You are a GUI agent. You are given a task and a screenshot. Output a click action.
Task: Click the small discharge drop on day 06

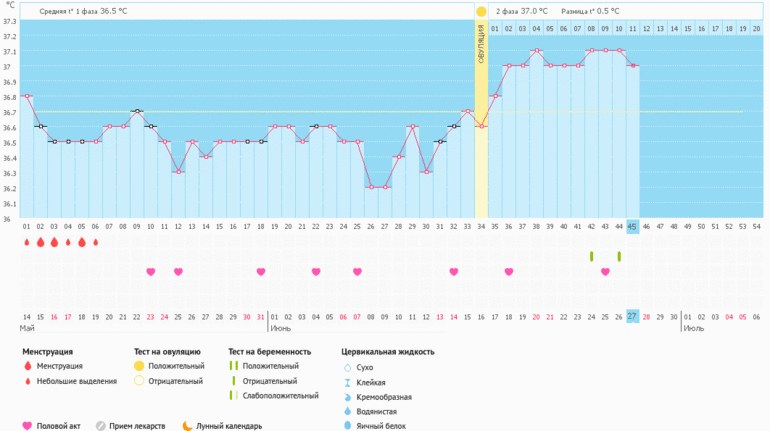96,242
